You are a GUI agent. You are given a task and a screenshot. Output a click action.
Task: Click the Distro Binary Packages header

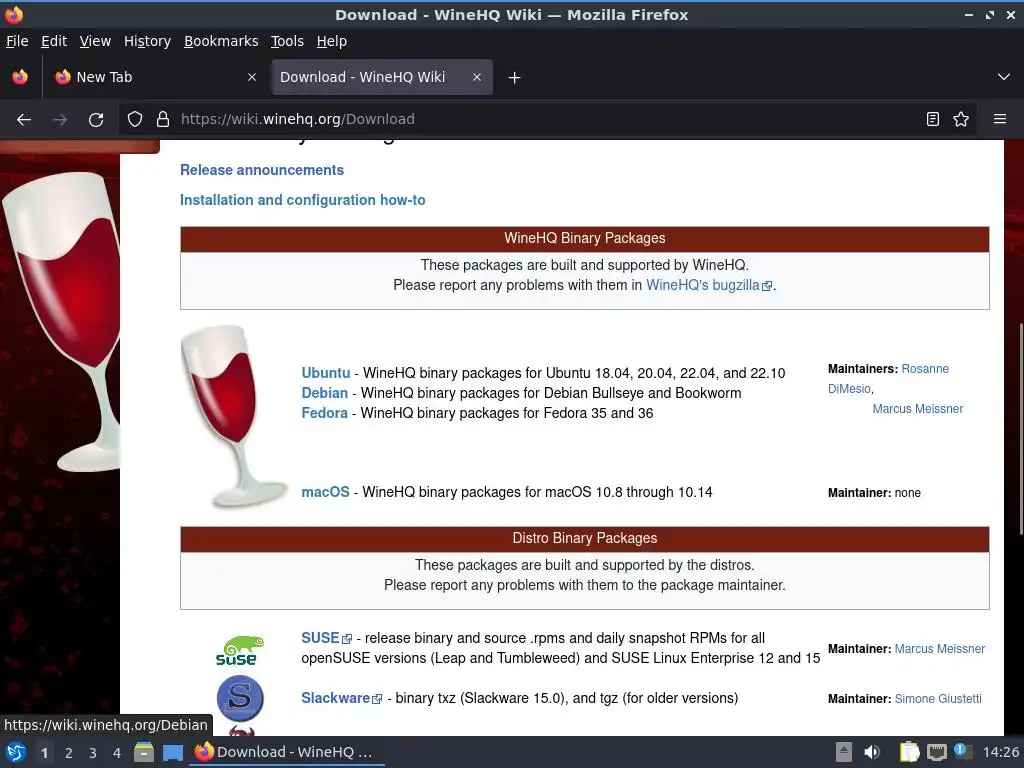point(584,538)
